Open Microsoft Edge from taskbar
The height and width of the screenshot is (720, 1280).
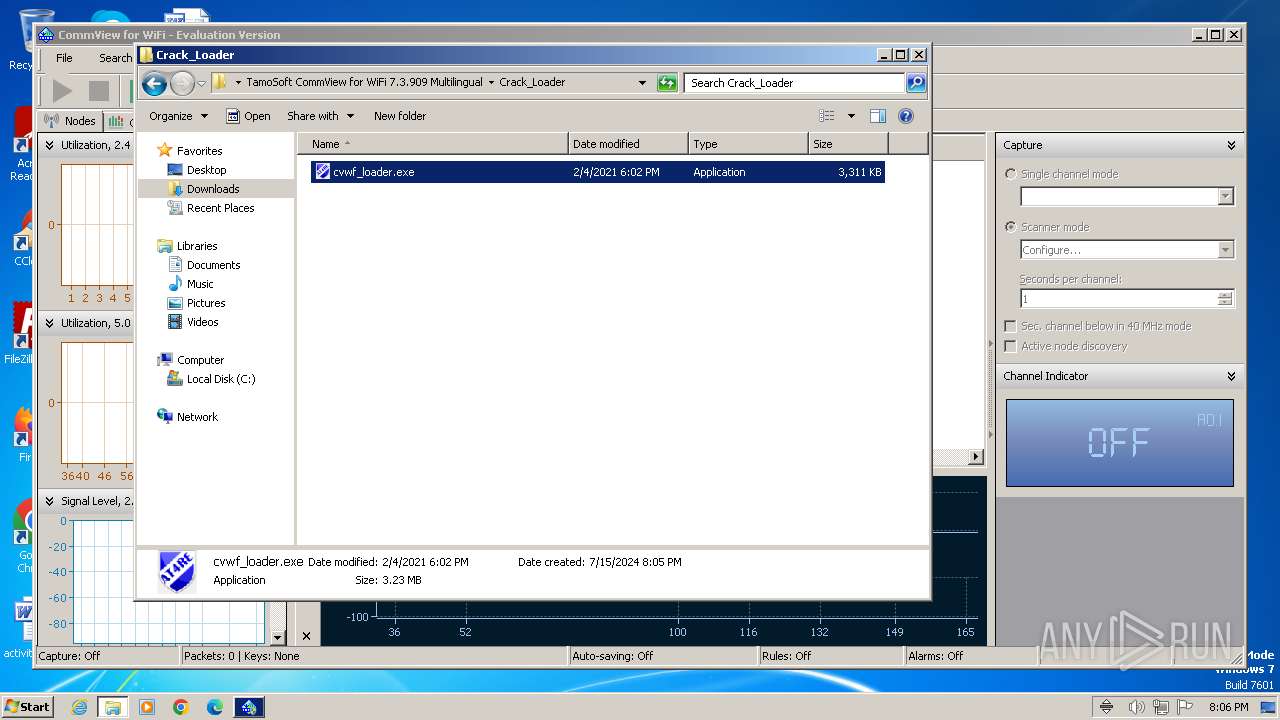[x=215, y=707]
